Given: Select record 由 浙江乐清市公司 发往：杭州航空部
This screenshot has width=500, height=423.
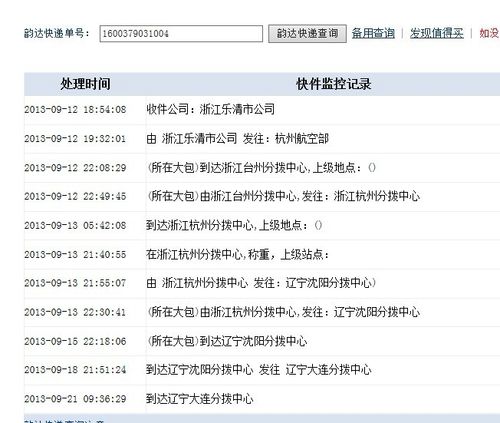Looking at the screenshot, I should point(238,139).
